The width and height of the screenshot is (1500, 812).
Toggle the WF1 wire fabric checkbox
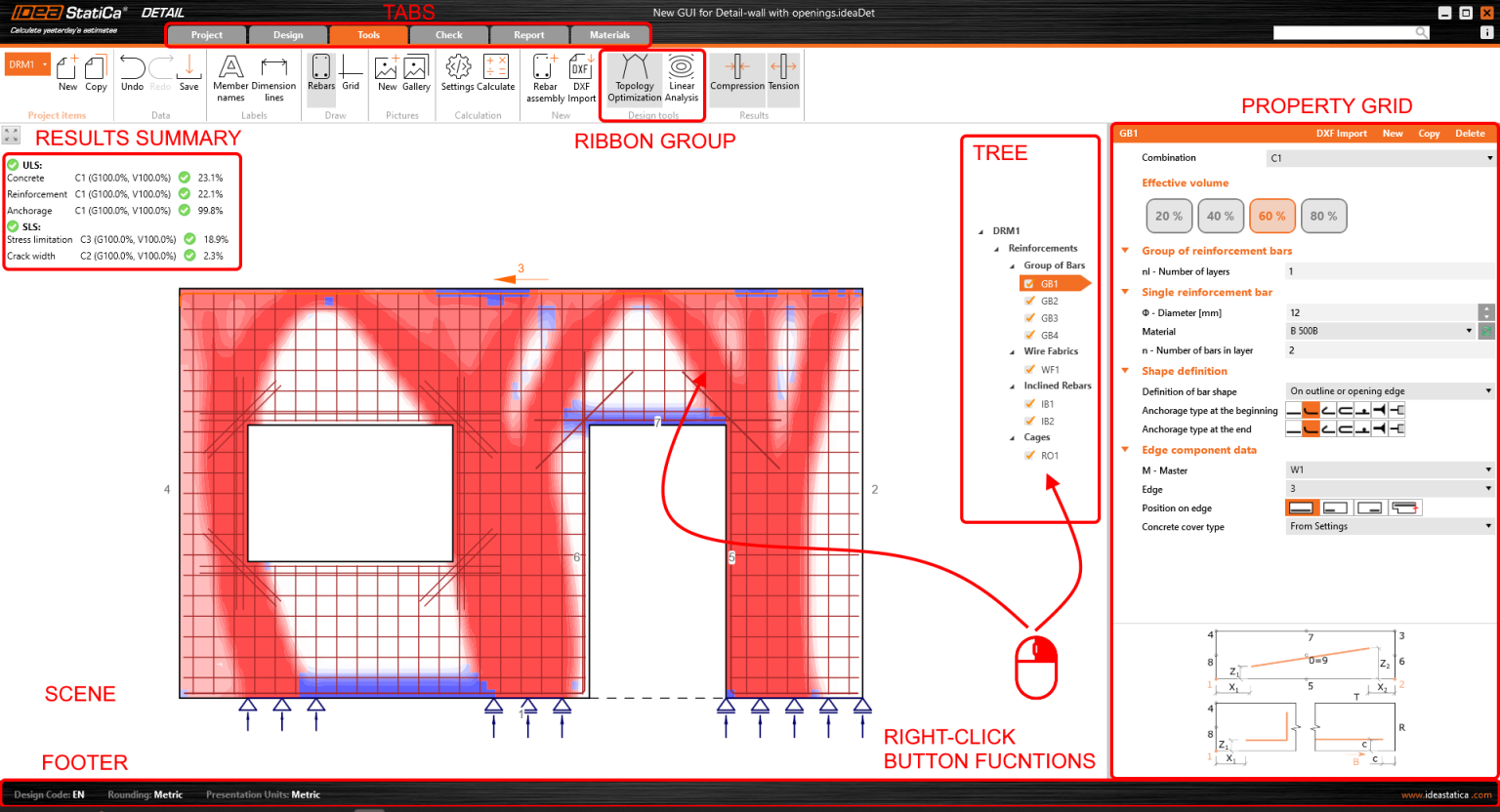1032,369
